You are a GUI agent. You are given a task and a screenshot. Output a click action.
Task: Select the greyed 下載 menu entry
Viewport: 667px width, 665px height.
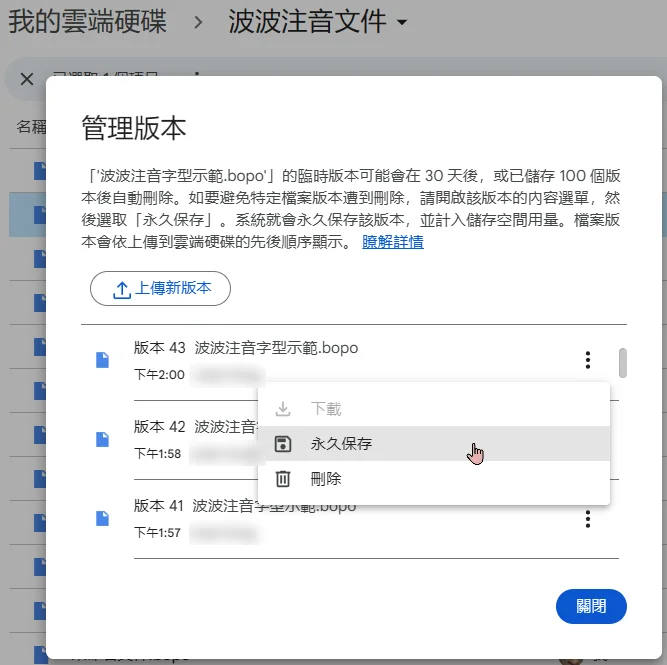[x=433, y=409]
